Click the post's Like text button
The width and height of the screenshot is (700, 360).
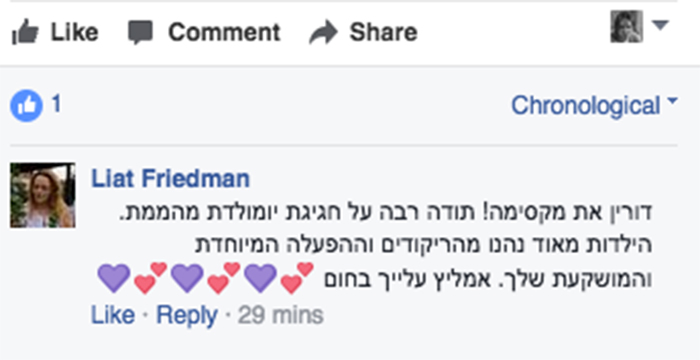(x=74, y=32)
